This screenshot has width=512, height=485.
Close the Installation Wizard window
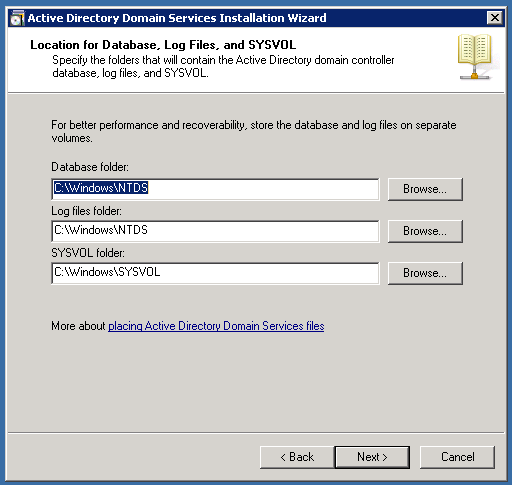tap(495, 17)
